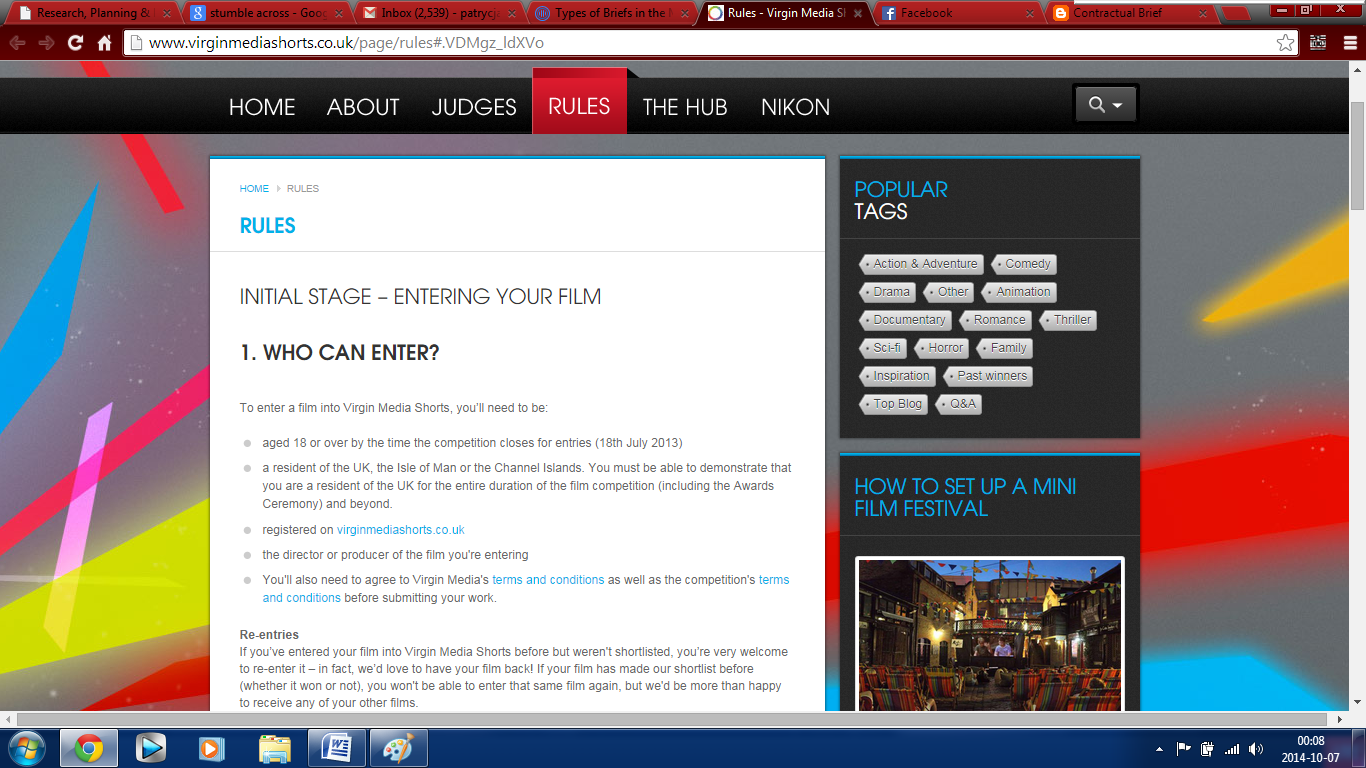Select the Horror tag
This screenshot has height=768, width=1366.
click(942, 348)
